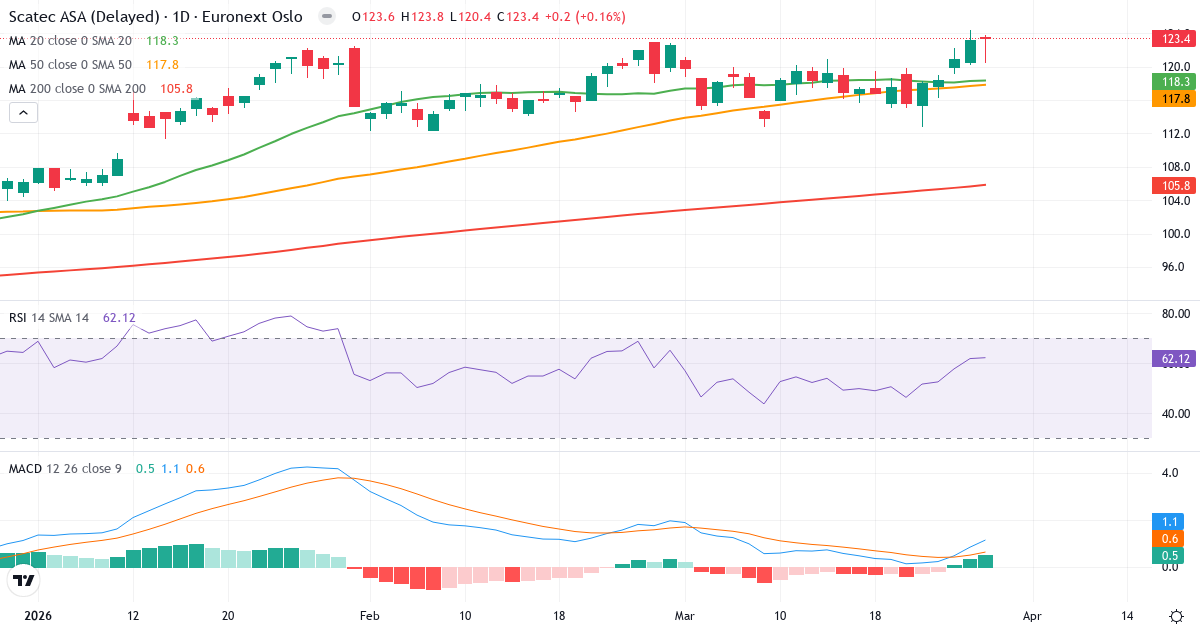Viewport: 1200px width, 630px height.
Task: Open chart settings gear icon
Action: pos(1176,616)
